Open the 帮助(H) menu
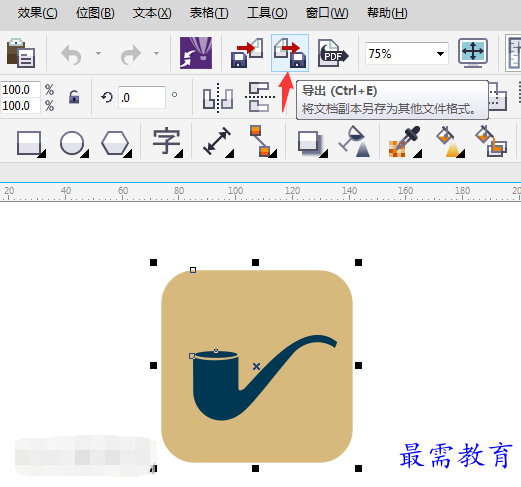The height and width of the screenshot is (487, 521). [x=387, y=13]
